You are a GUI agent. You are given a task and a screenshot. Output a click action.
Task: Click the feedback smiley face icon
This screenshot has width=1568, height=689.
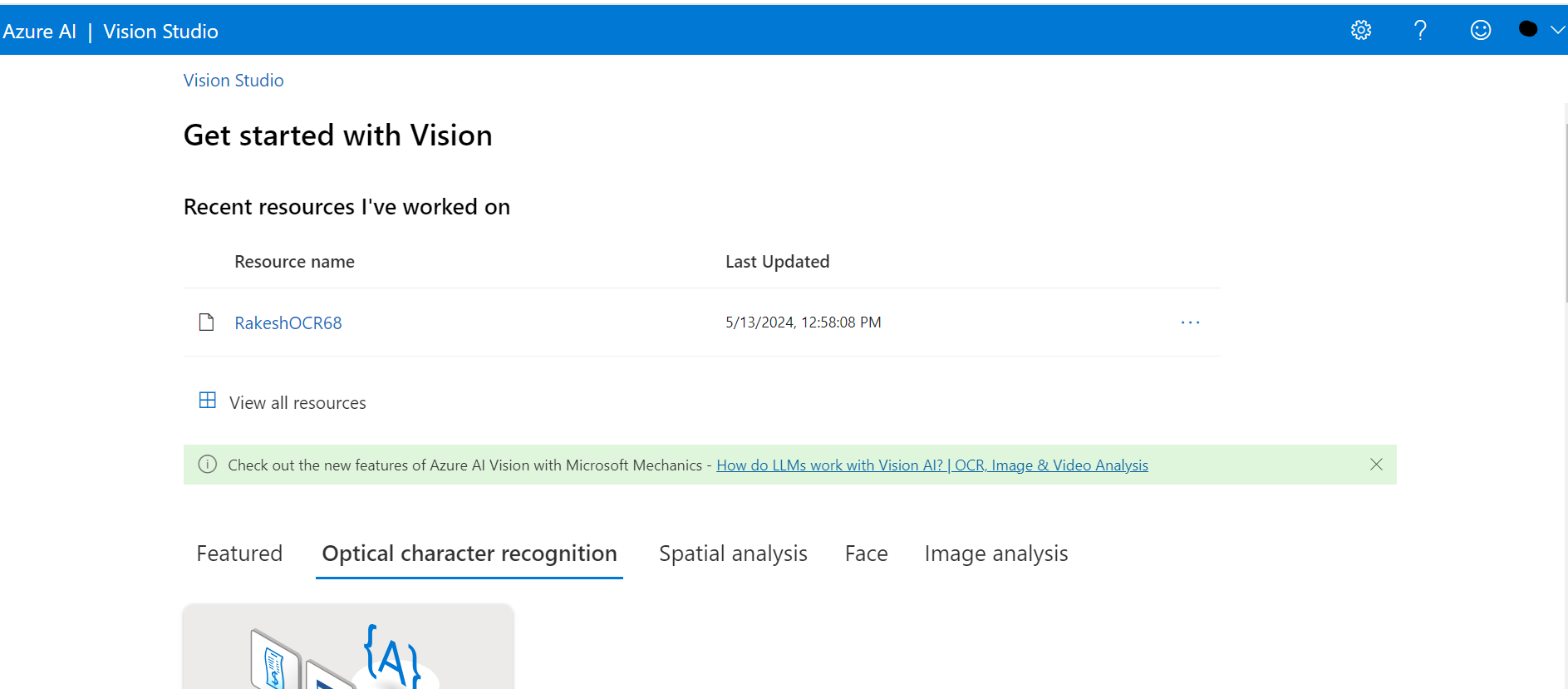(1481, 31)
